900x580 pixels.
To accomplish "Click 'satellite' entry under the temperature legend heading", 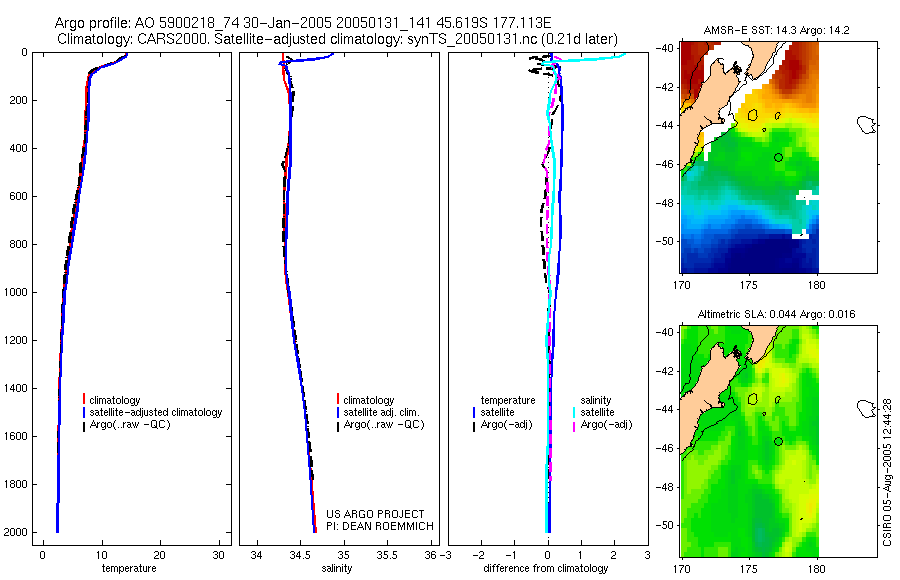I will pyautogui.click(x=497, y=412).
